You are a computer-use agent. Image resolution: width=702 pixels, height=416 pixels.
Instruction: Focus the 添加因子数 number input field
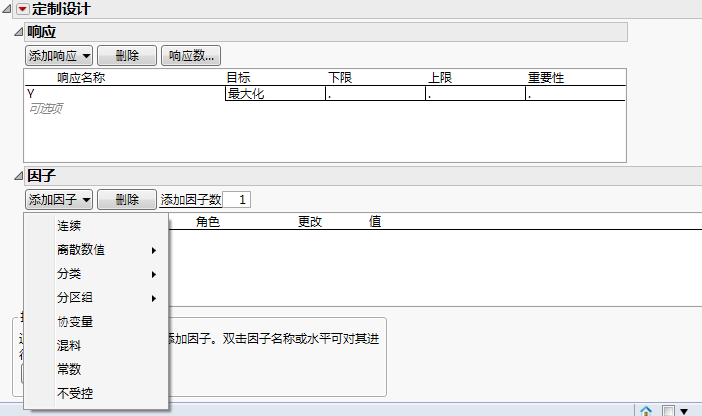coord(236,200)
